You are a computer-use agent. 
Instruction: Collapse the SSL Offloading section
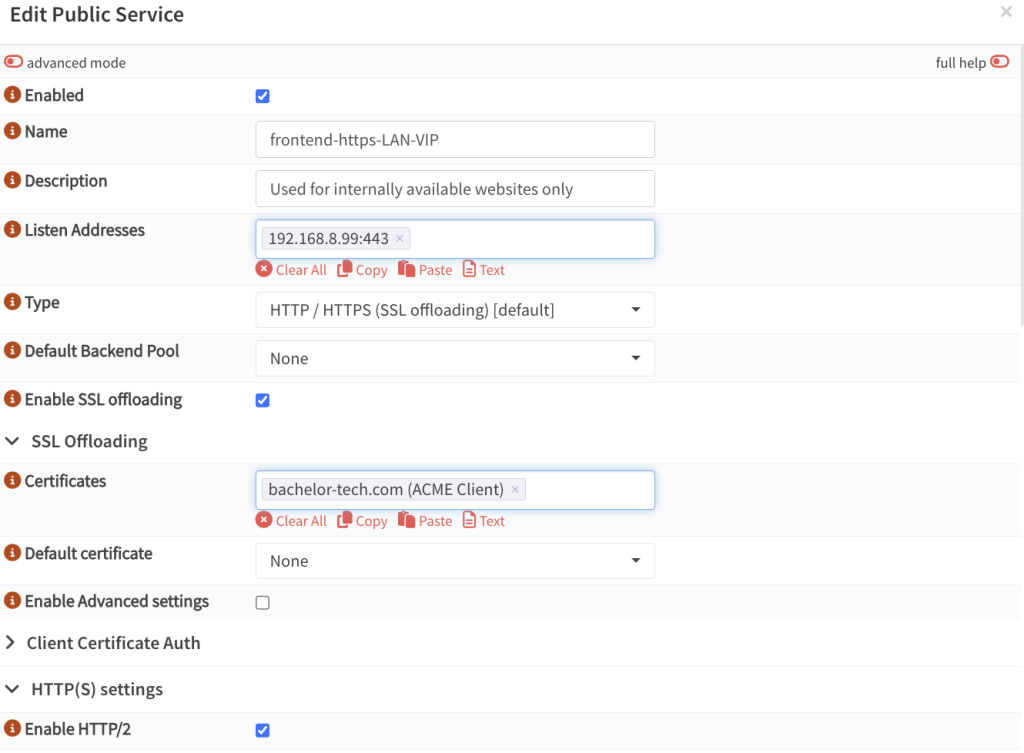14,441
